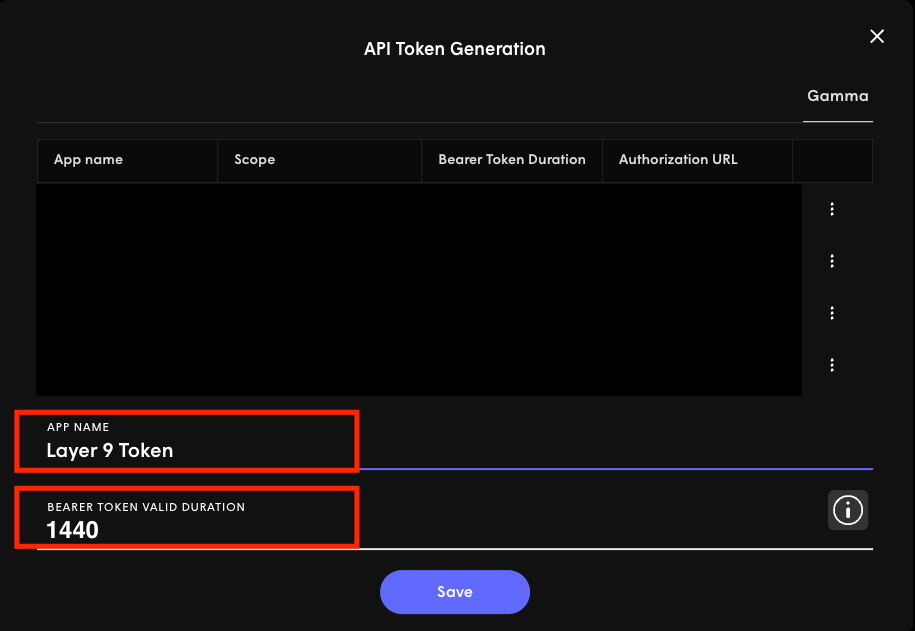Viewport: 915px width, 631px height.
Task: Click the Bearer Token Duration column header
Action: [512, 161]
